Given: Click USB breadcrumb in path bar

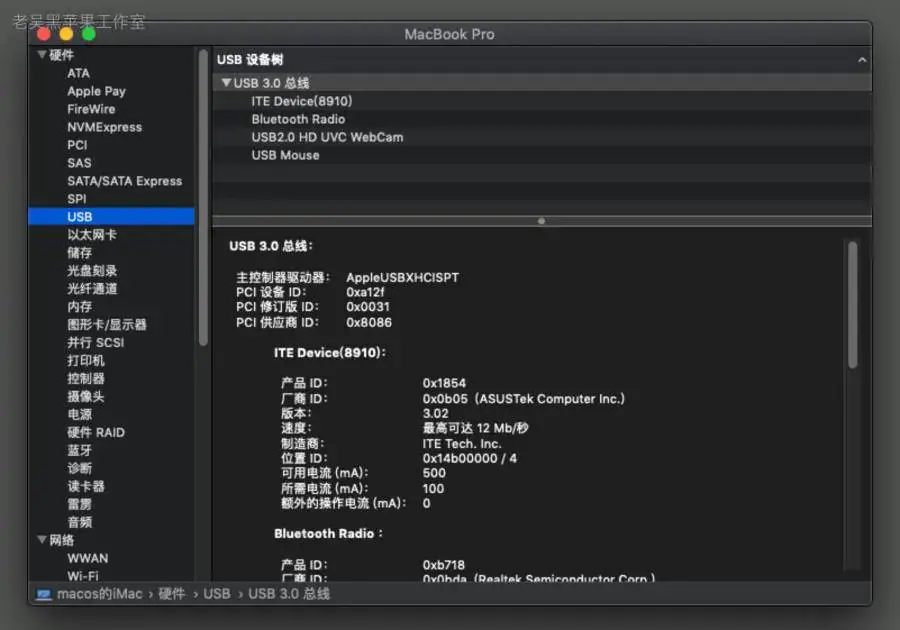Looking at the screenshot, I should 216,594.
